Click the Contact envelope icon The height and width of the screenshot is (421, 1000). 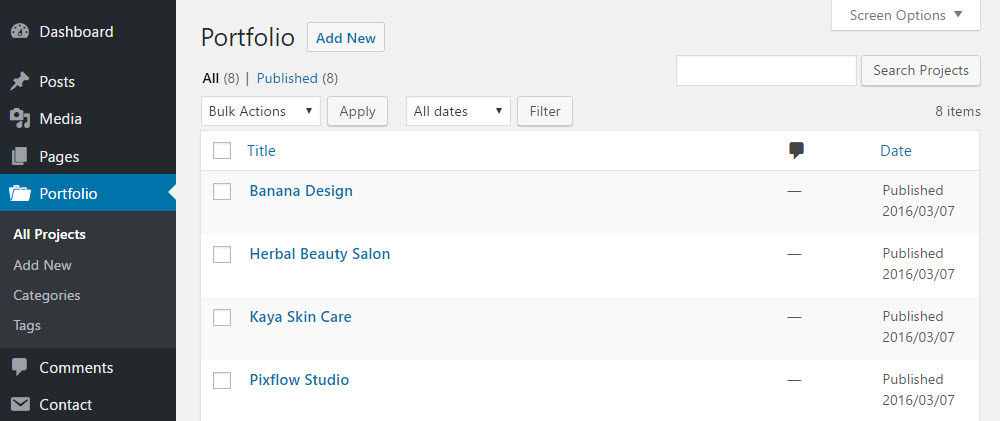point(20,405)
